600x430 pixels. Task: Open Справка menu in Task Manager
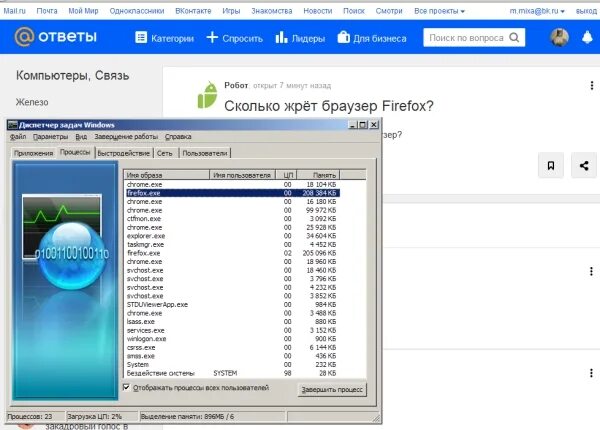point(178,137)
